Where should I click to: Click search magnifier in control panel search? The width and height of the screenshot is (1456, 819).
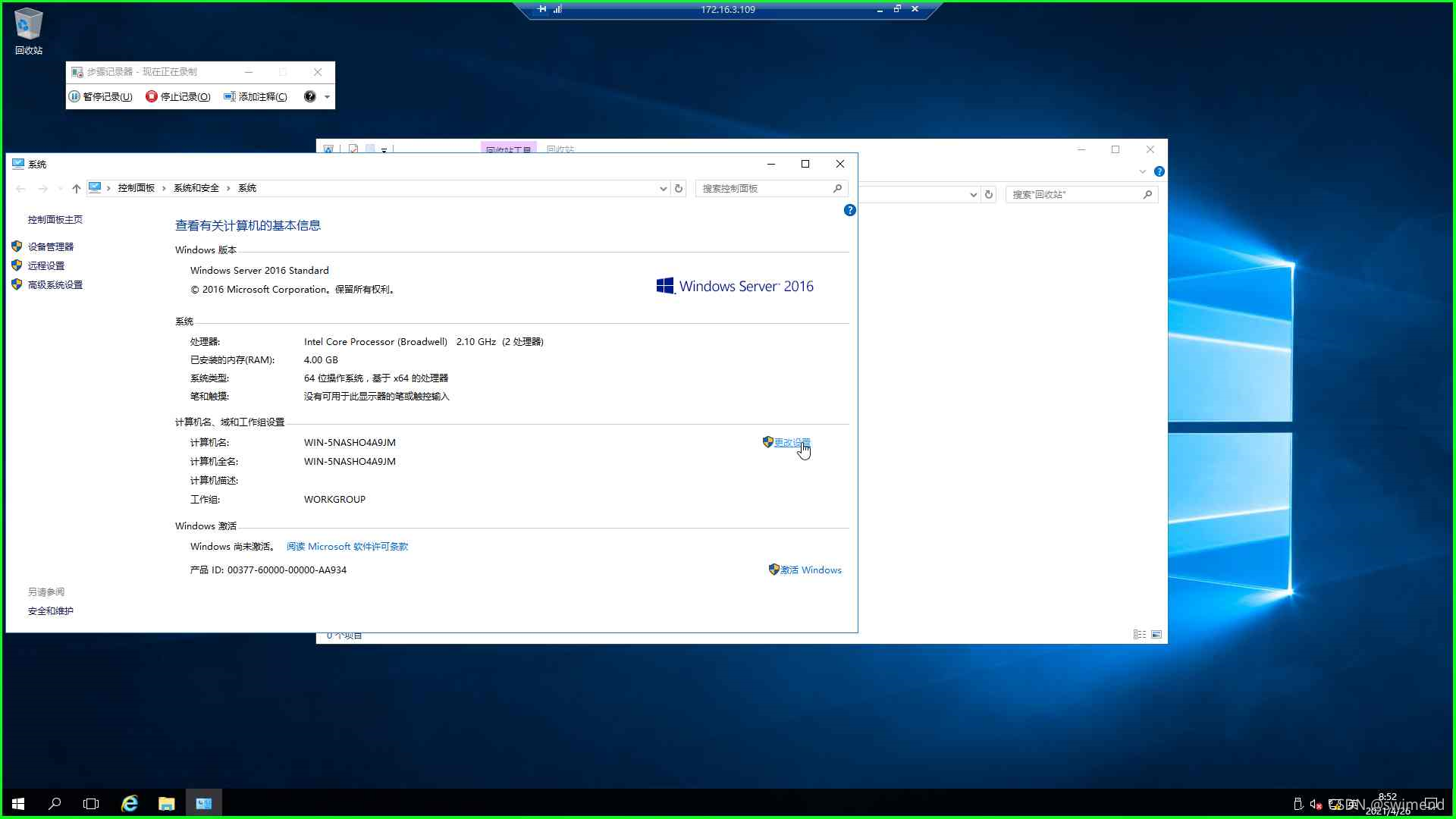click(838, 188)
